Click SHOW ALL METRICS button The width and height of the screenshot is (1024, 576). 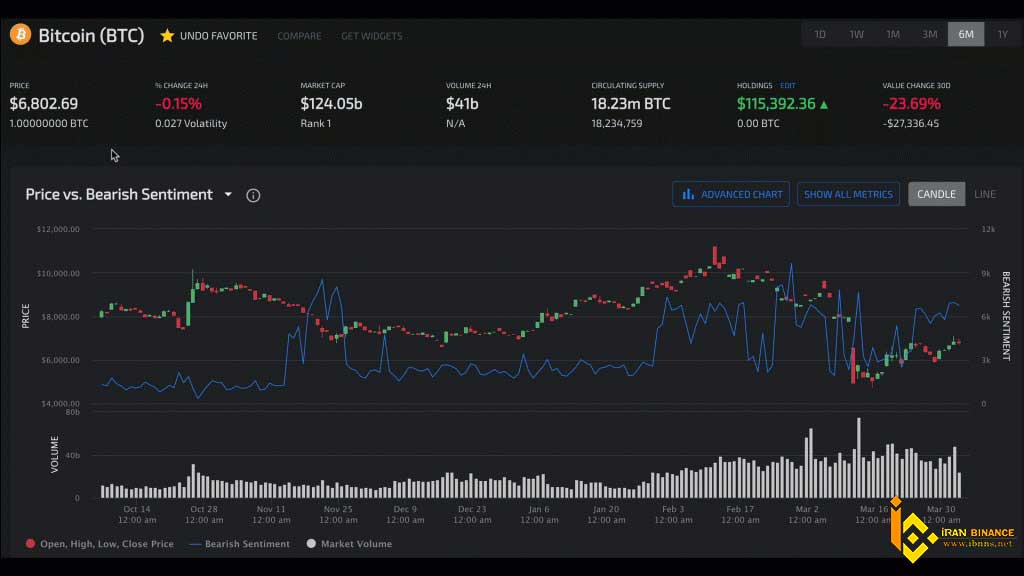click(x=848, y=194)
